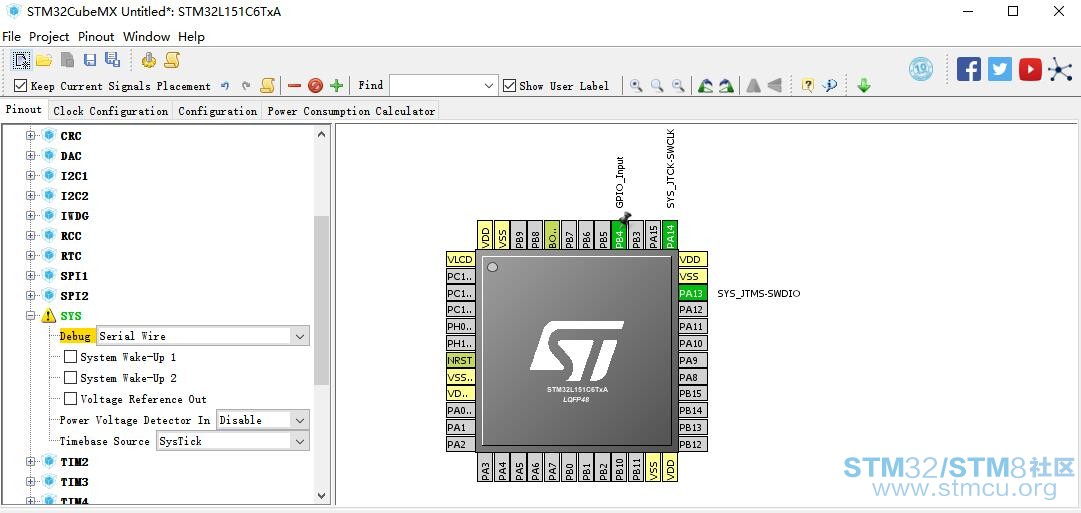Collapse the SYS tree node
Image resolution: width=1081 pixels, height=513 pixels.
(30, 316)
